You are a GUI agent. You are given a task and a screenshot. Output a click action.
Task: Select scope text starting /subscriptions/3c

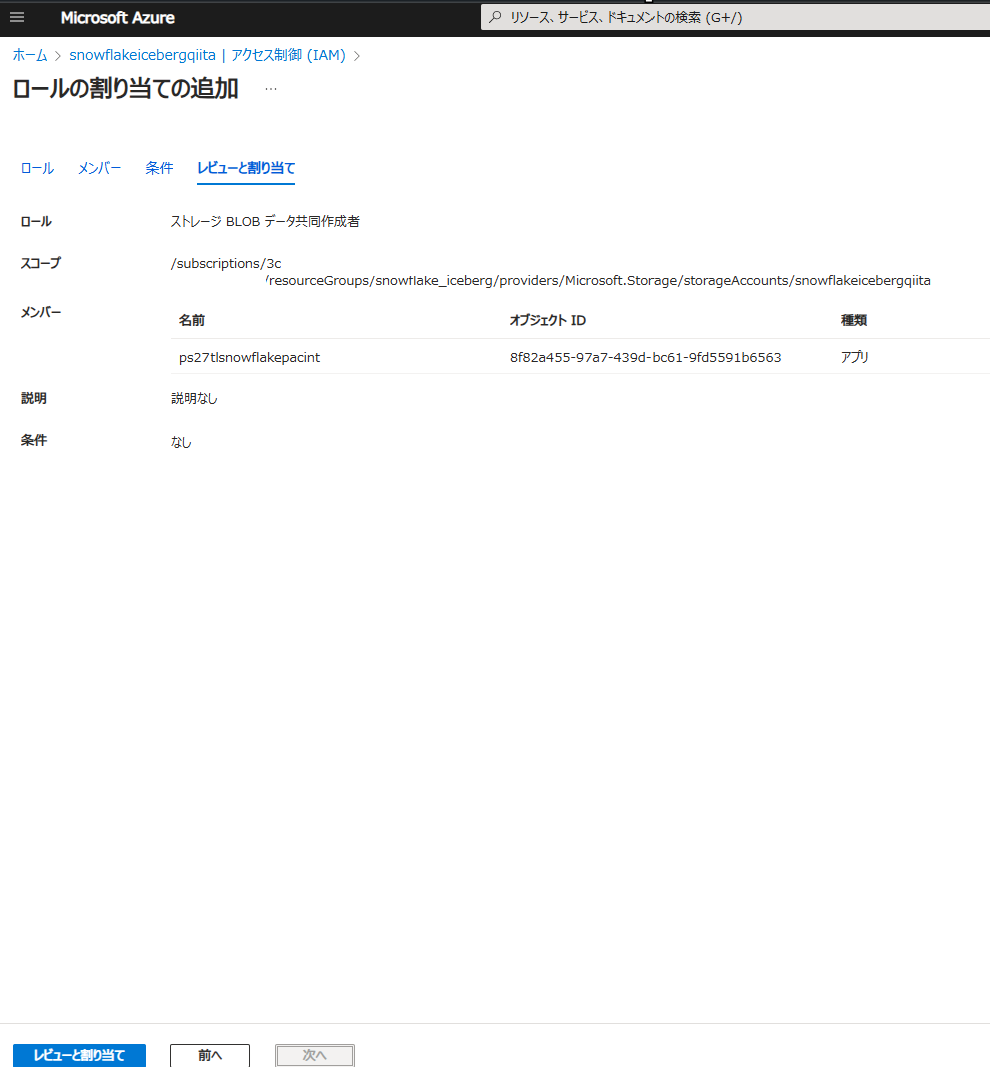point(226,263)
